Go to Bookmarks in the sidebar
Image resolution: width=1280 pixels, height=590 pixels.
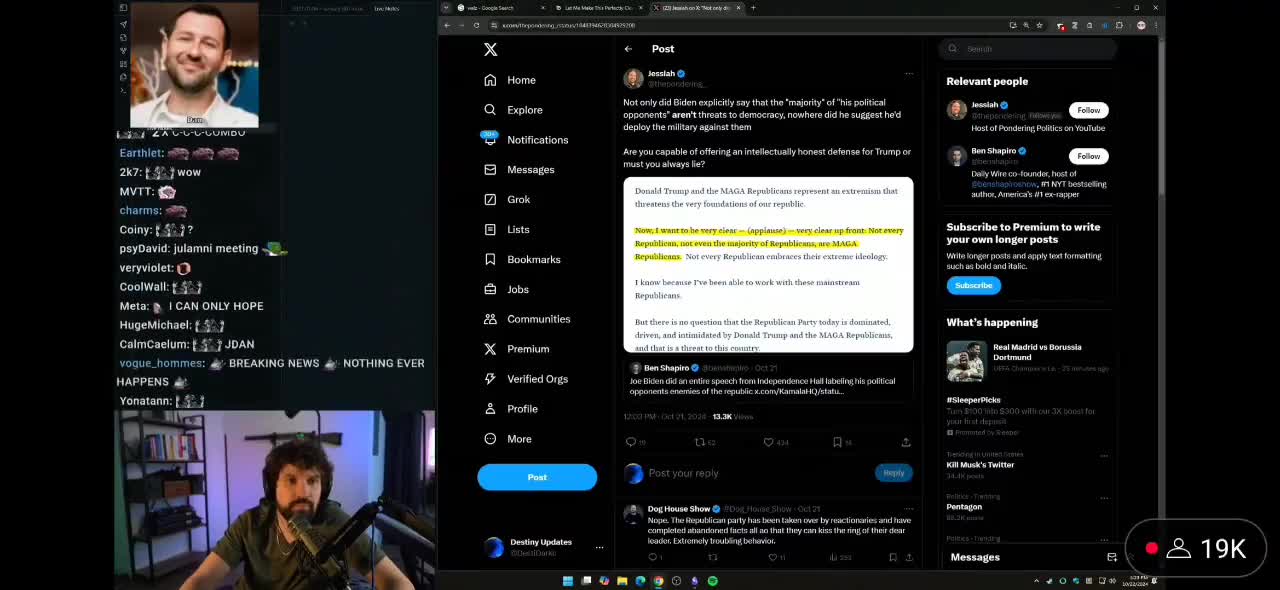coord(533,260)
